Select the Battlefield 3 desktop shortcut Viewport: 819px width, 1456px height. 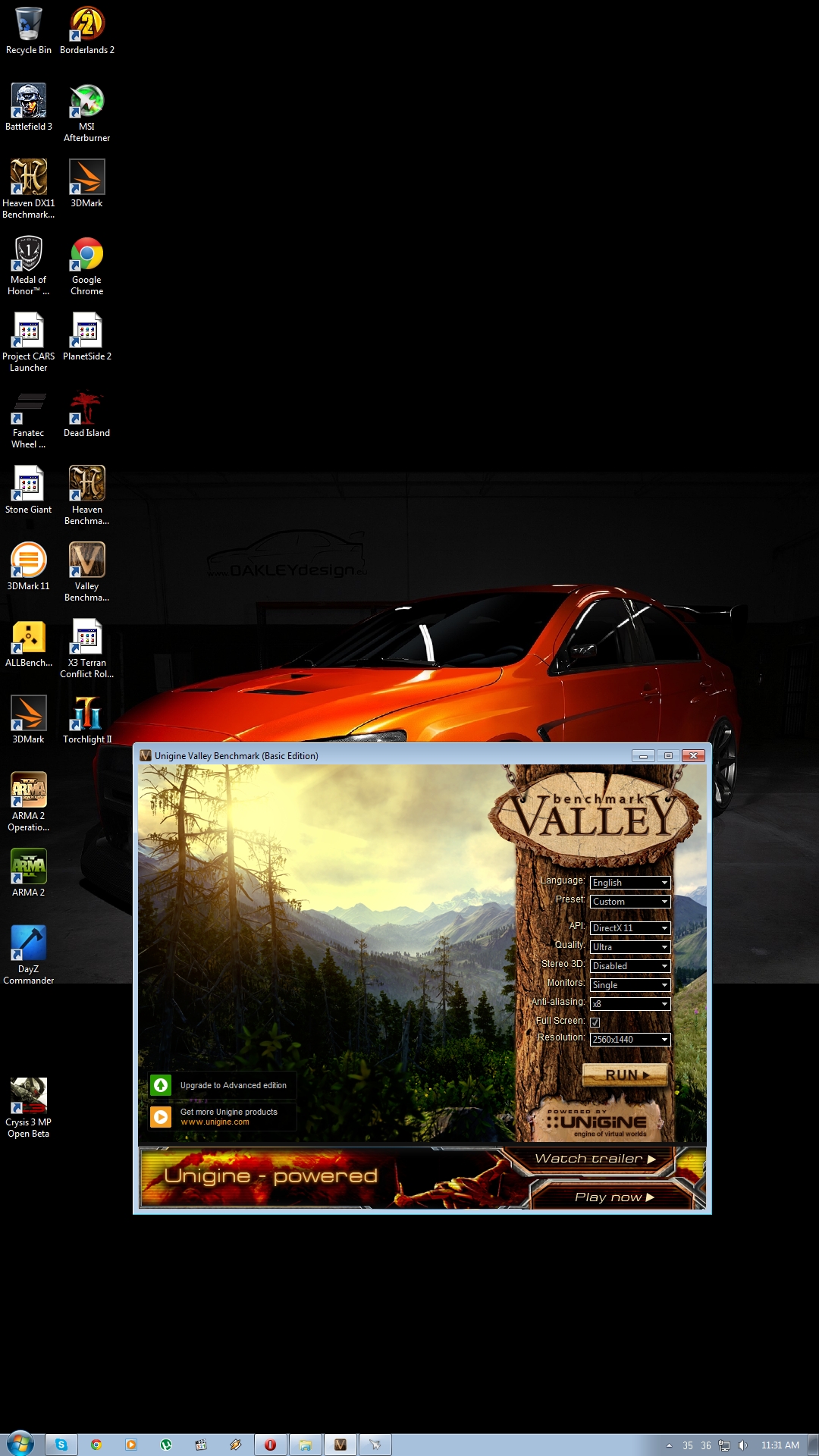coord(29,108)
